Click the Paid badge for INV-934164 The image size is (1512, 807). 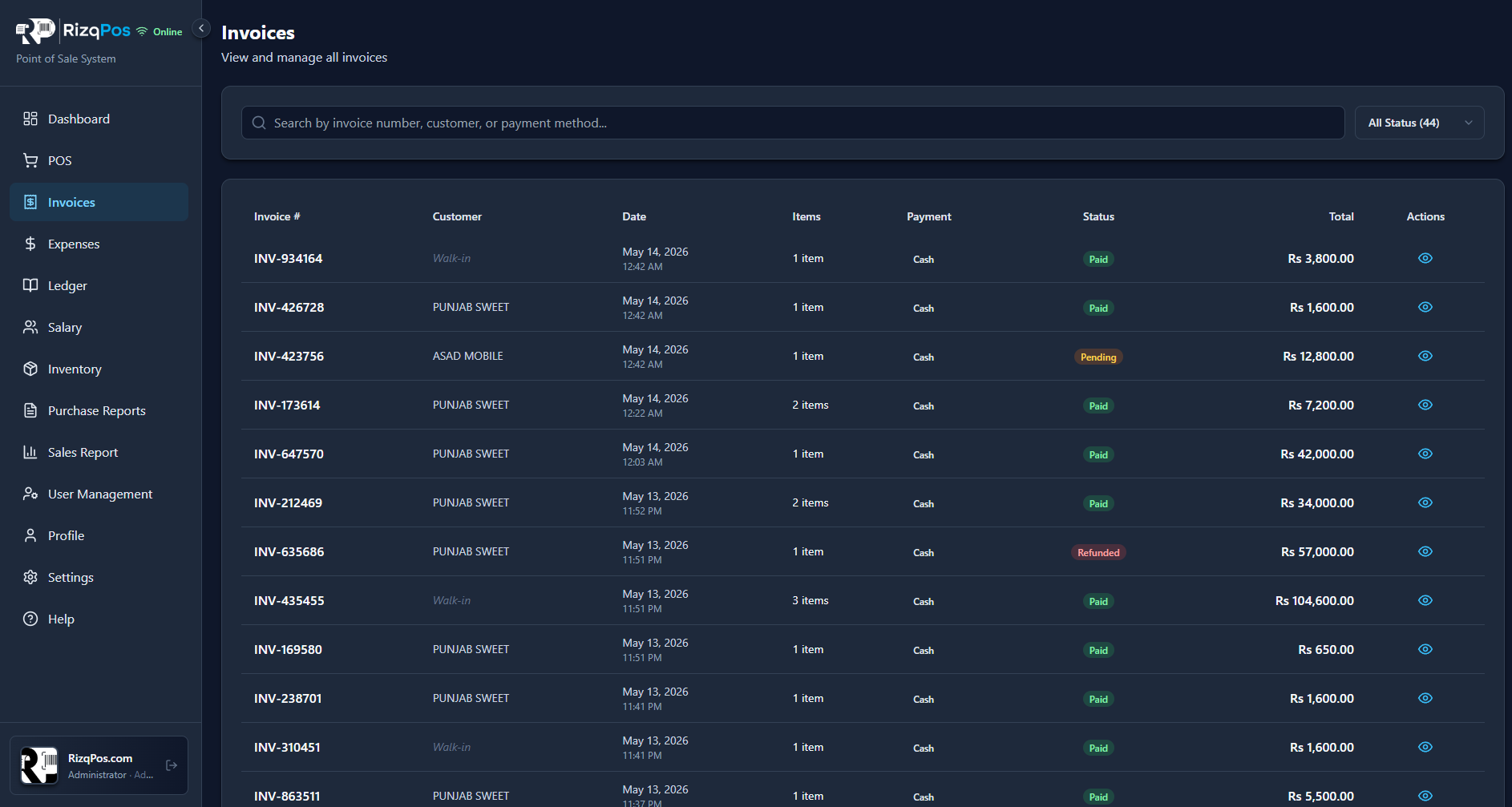click(x=1098, y=259)
